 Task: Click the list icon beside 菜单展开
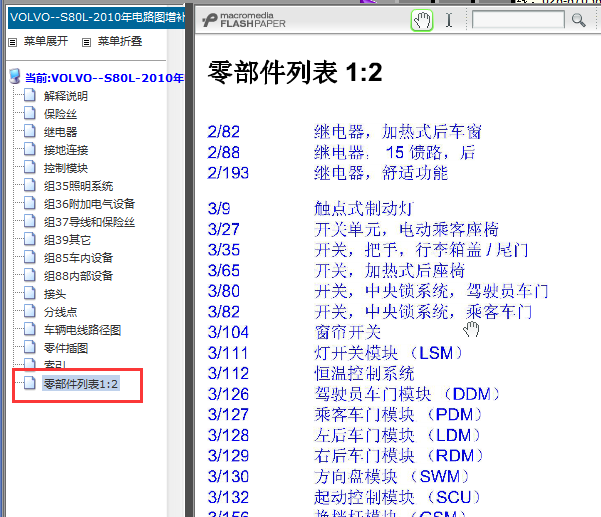coord(13,42)
